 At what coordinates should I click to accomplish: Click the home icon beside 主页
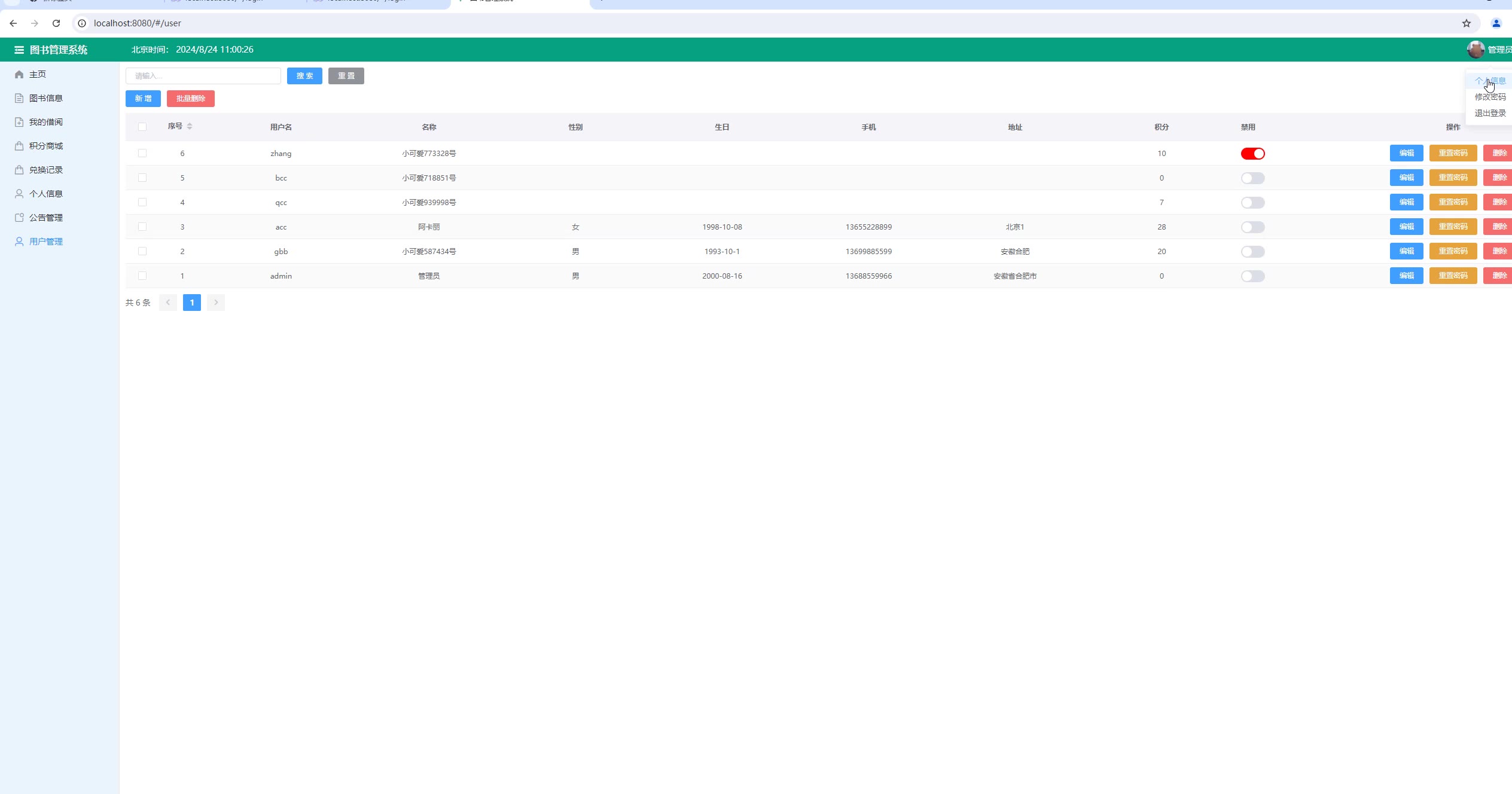(x=19, y=74)
